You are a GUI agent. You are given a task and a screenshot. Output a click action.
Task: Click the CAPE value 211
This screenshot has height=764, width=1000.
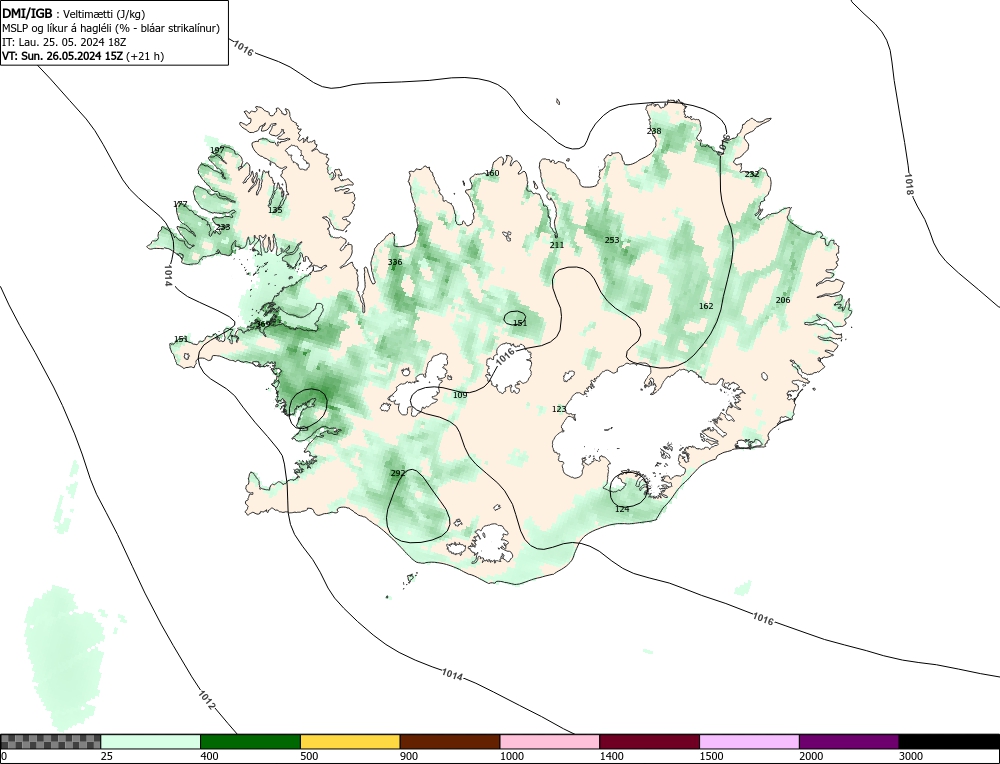(x=557, y=244)
